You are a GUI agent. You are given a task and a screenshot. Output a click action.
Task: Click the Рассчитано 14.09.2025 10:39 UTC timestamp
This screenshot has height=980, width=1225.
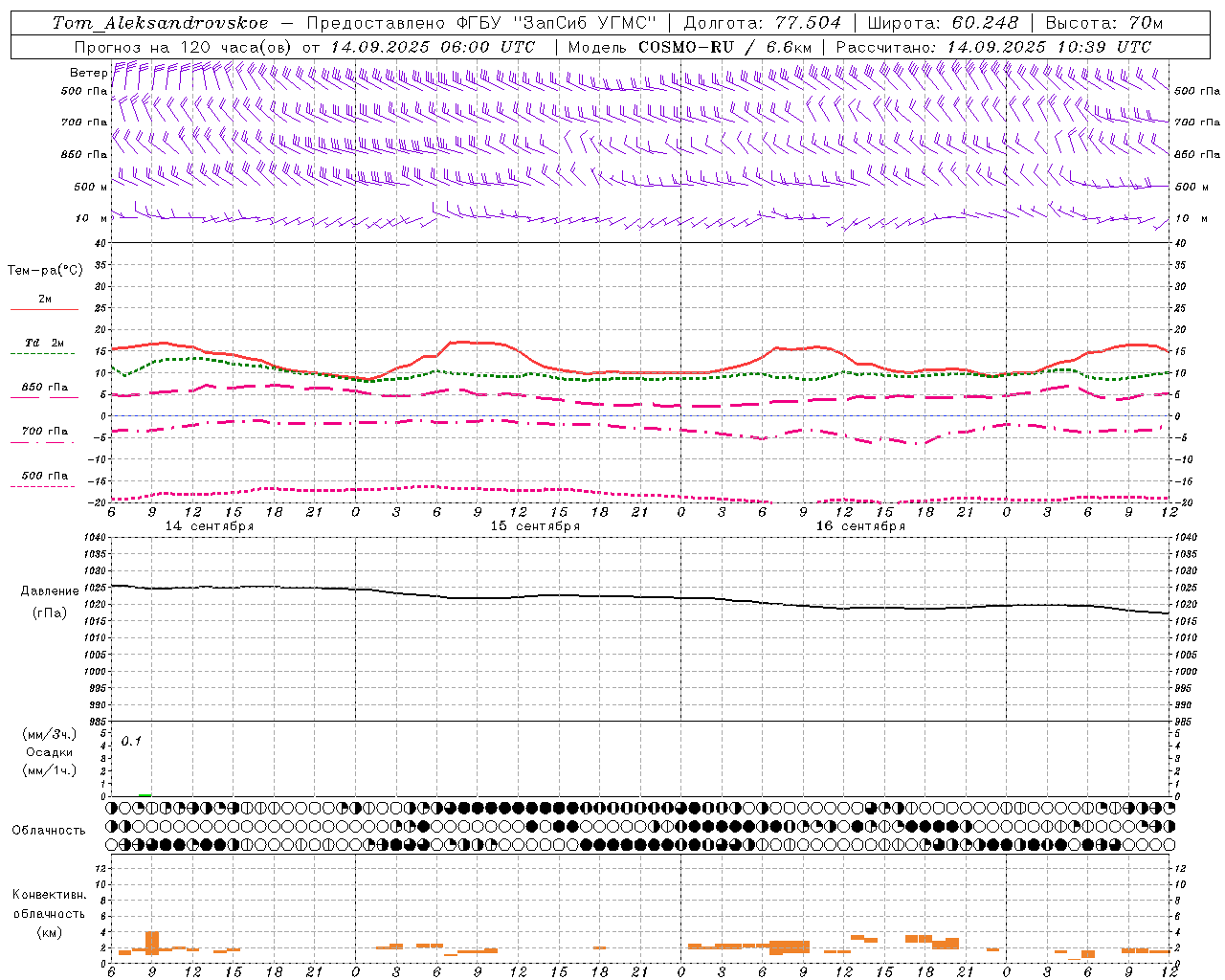tap(994, 47)
